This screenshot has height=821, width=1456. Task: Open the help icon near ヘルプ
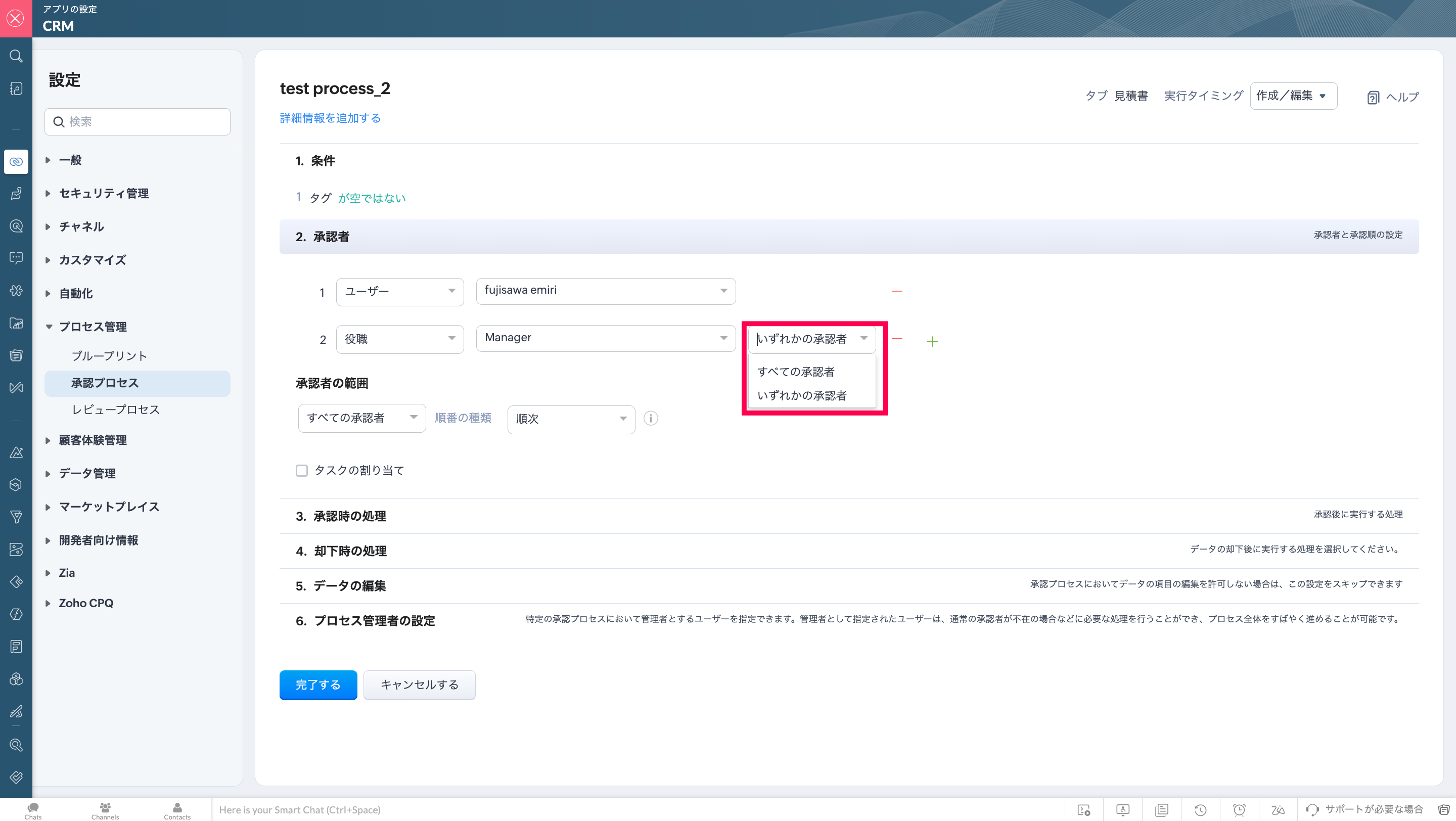[x=1373, y=97]
